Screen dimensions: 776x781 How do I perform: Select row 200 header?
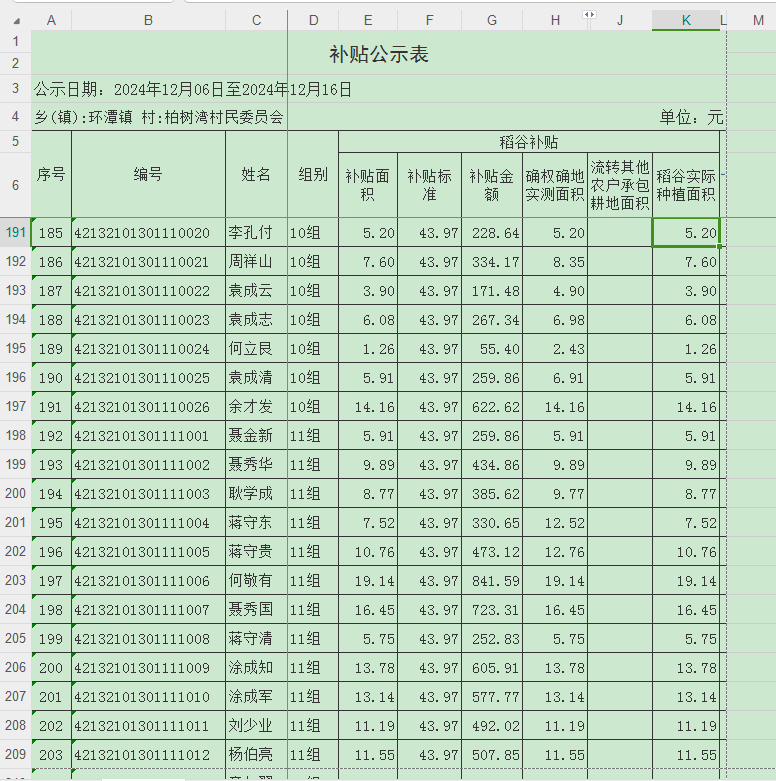pos(15,493)
